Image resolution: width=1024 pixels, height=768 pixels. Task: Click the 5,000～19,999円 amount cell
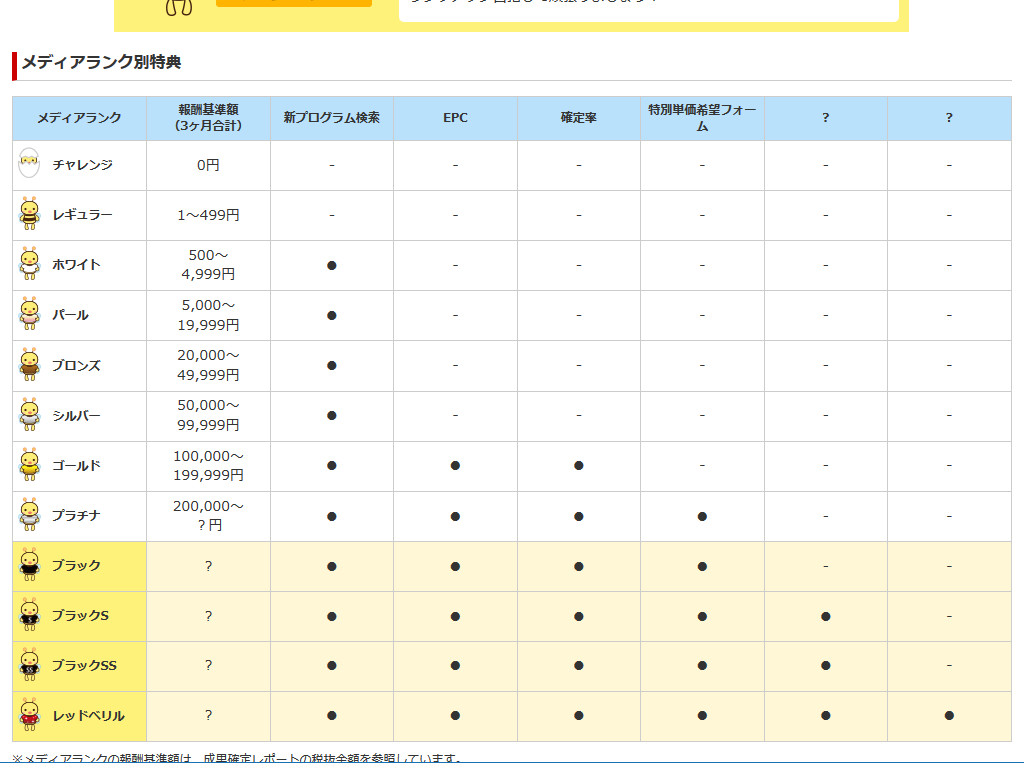(208, 315)
